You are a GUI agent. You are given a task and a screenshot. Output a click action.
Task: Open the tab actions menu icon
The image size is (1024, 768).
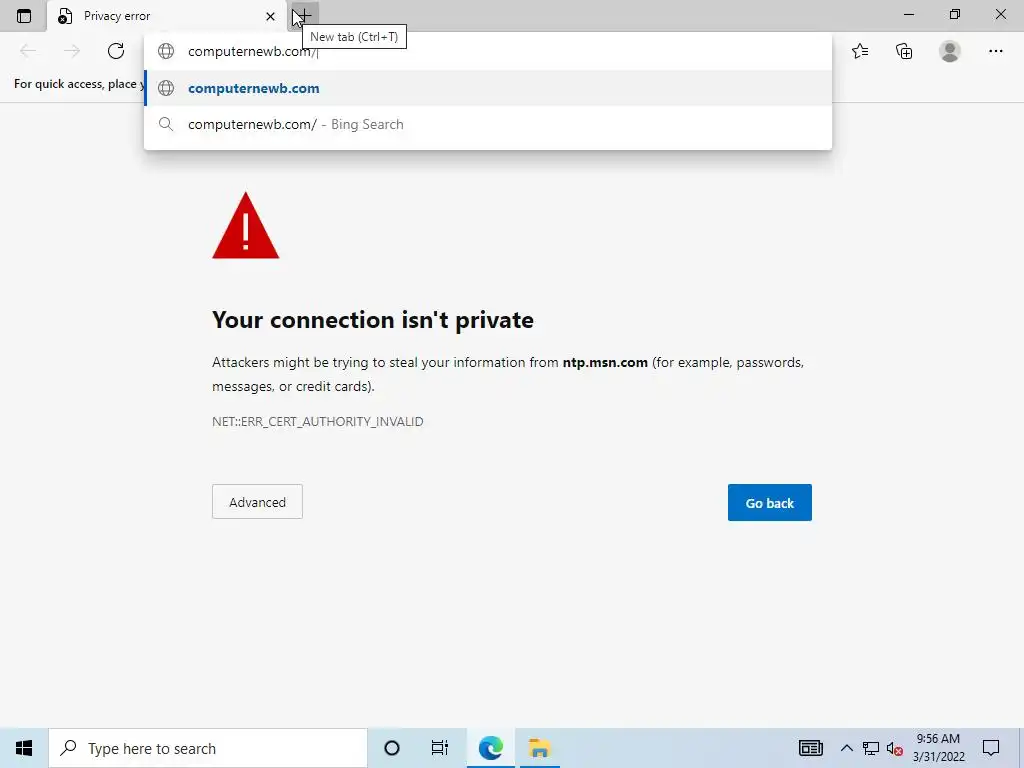[24, 16]
